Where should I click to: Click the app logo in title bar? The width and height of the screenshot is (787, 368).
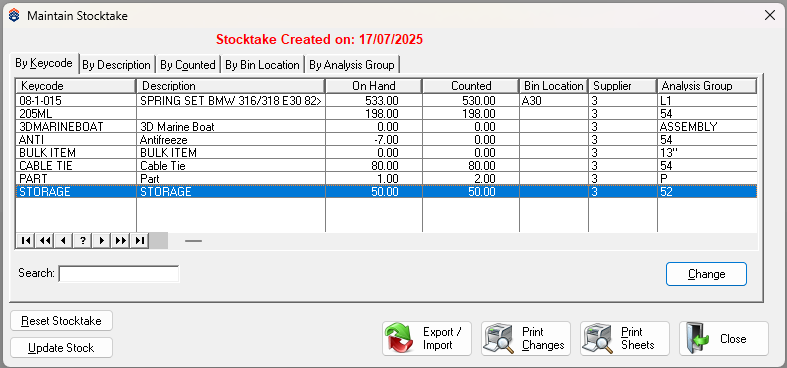[x=14, y=16]
